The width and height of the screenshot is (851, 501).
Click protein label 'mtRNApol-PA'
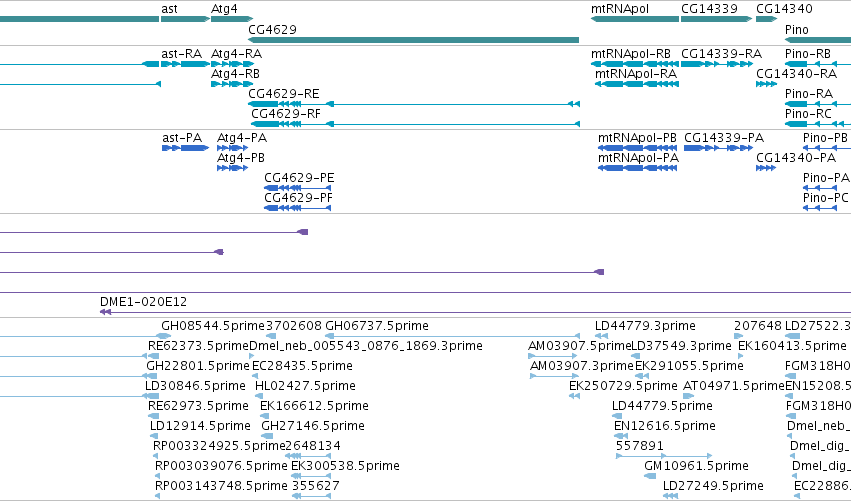pyautogui.click(x=638, y=158)
